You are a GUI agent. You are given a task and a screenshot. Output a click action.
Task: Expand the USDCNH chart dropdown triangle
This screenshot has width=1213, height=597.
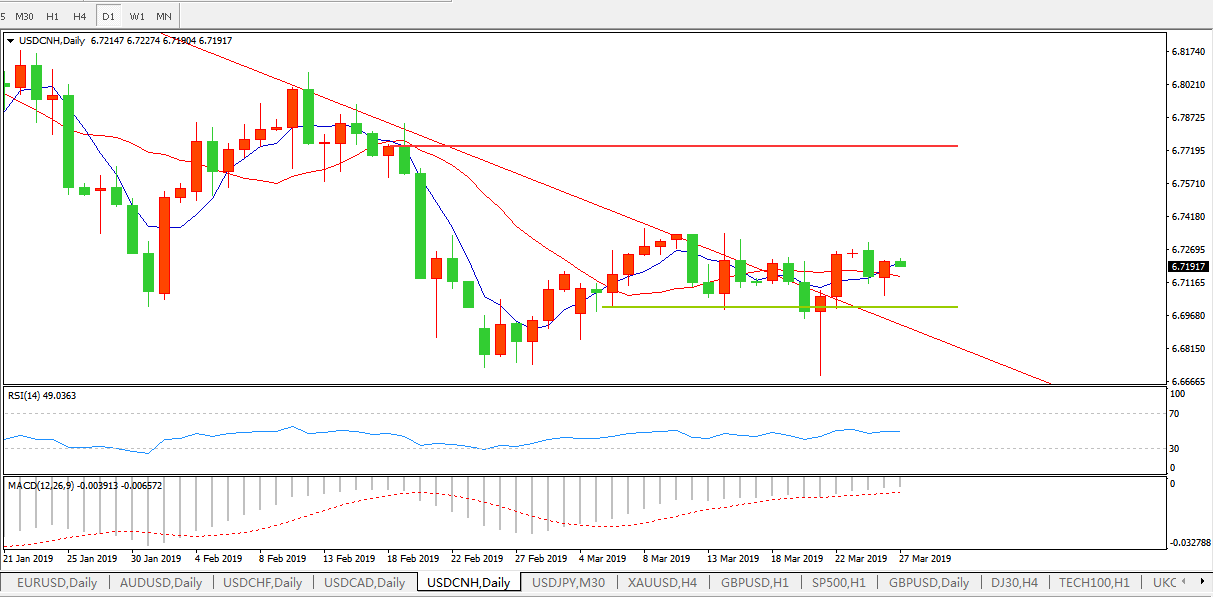[x=11, y=41]
